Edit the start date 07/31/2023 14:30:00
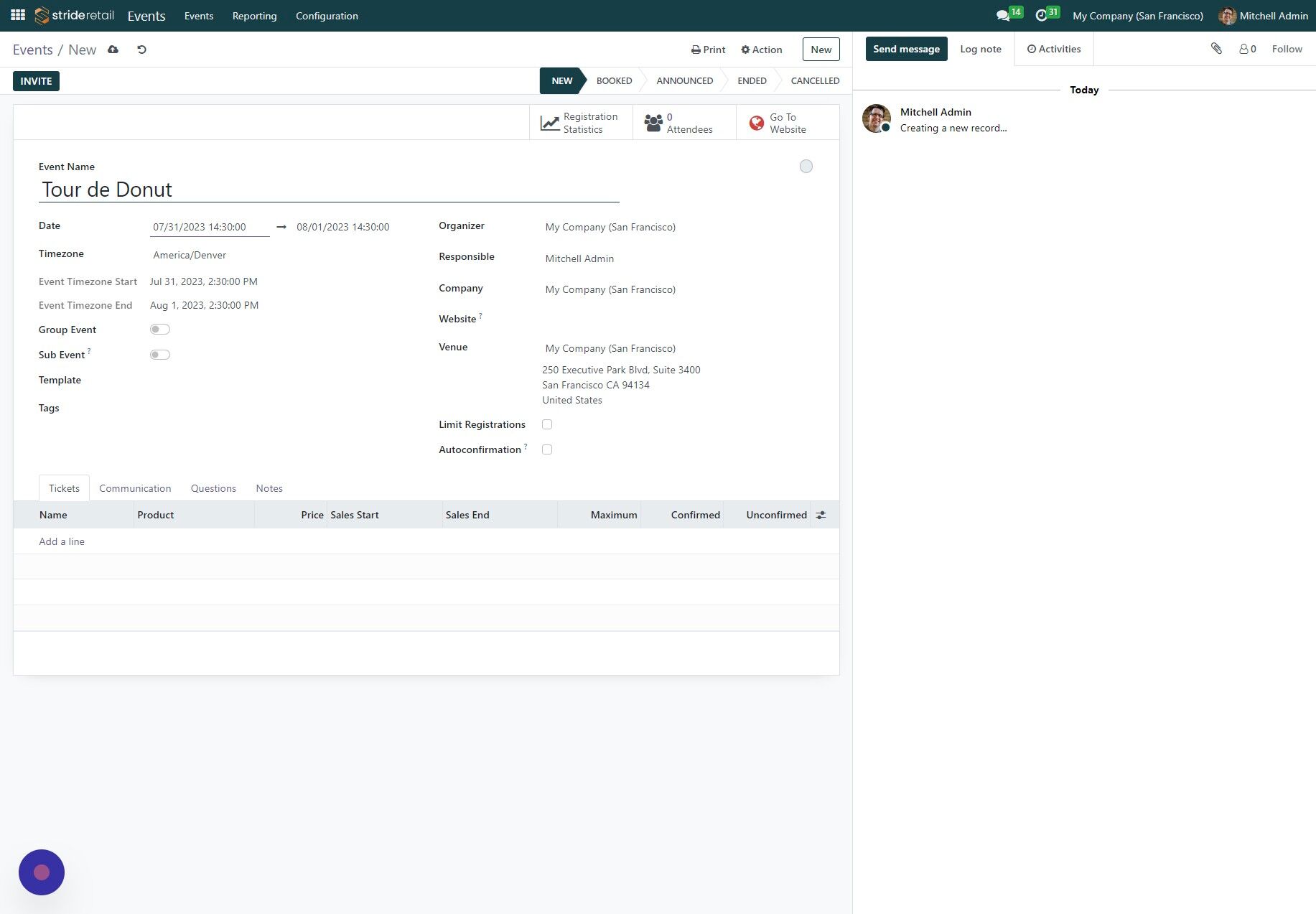 [210, 227]
